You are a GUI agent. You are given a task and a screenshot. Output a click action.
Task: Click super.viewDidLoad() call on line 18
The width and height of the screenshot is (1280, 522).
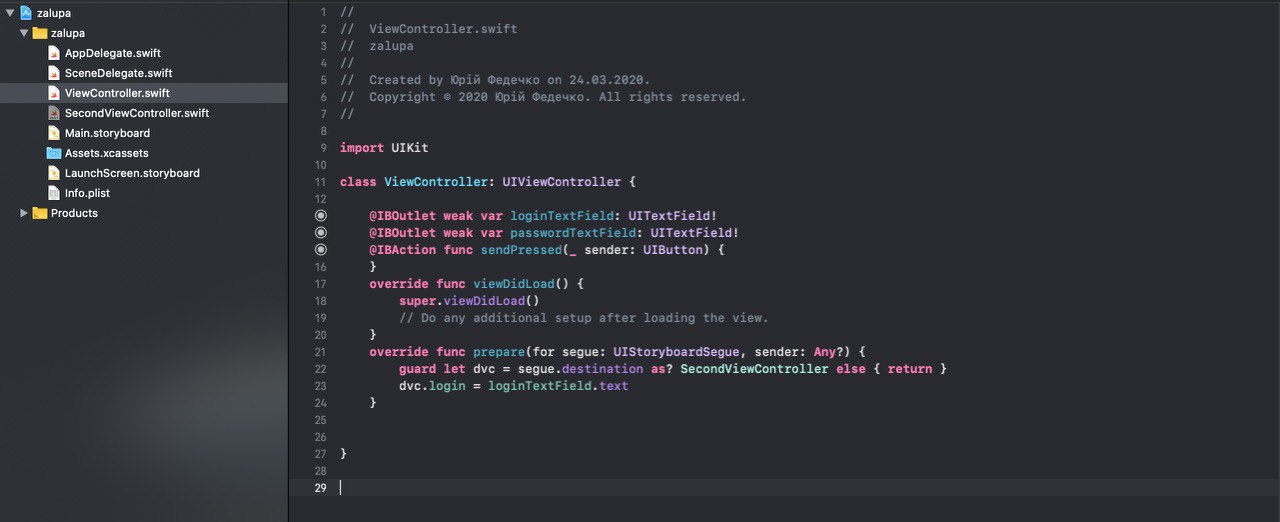coord(469,301)
